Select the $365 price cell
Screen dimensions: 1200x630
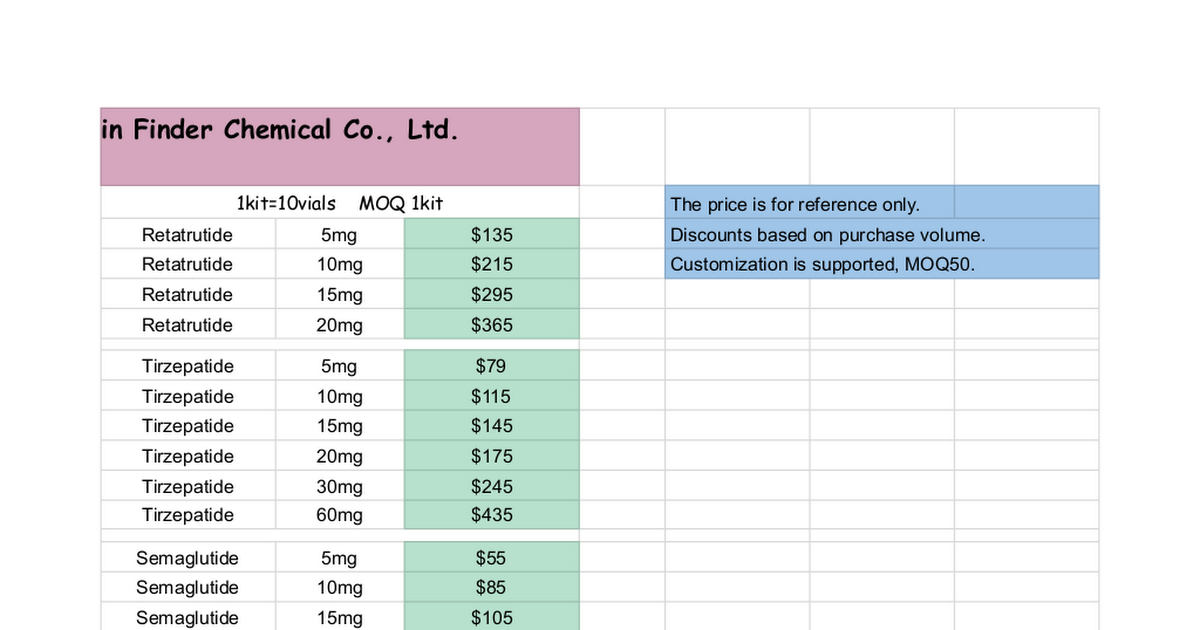click(492, 324)
